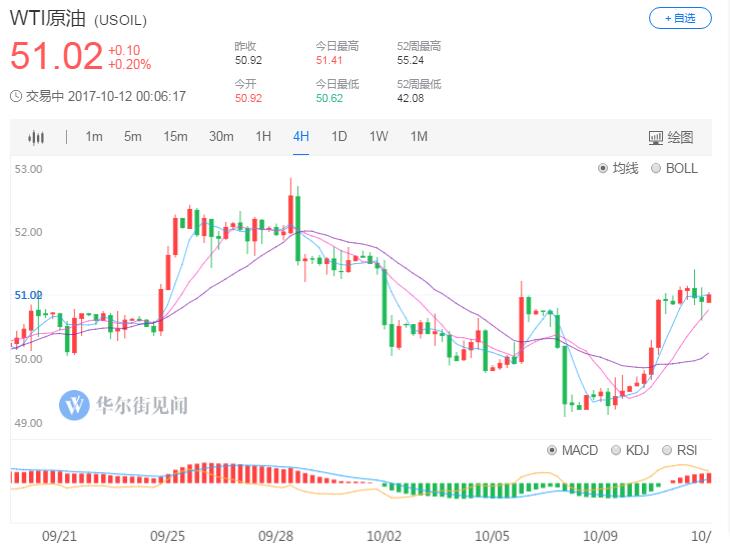This screenshot has width=730, height=549.
Task: Select the 15m timeframe
Action: click(x=175, y=137)
